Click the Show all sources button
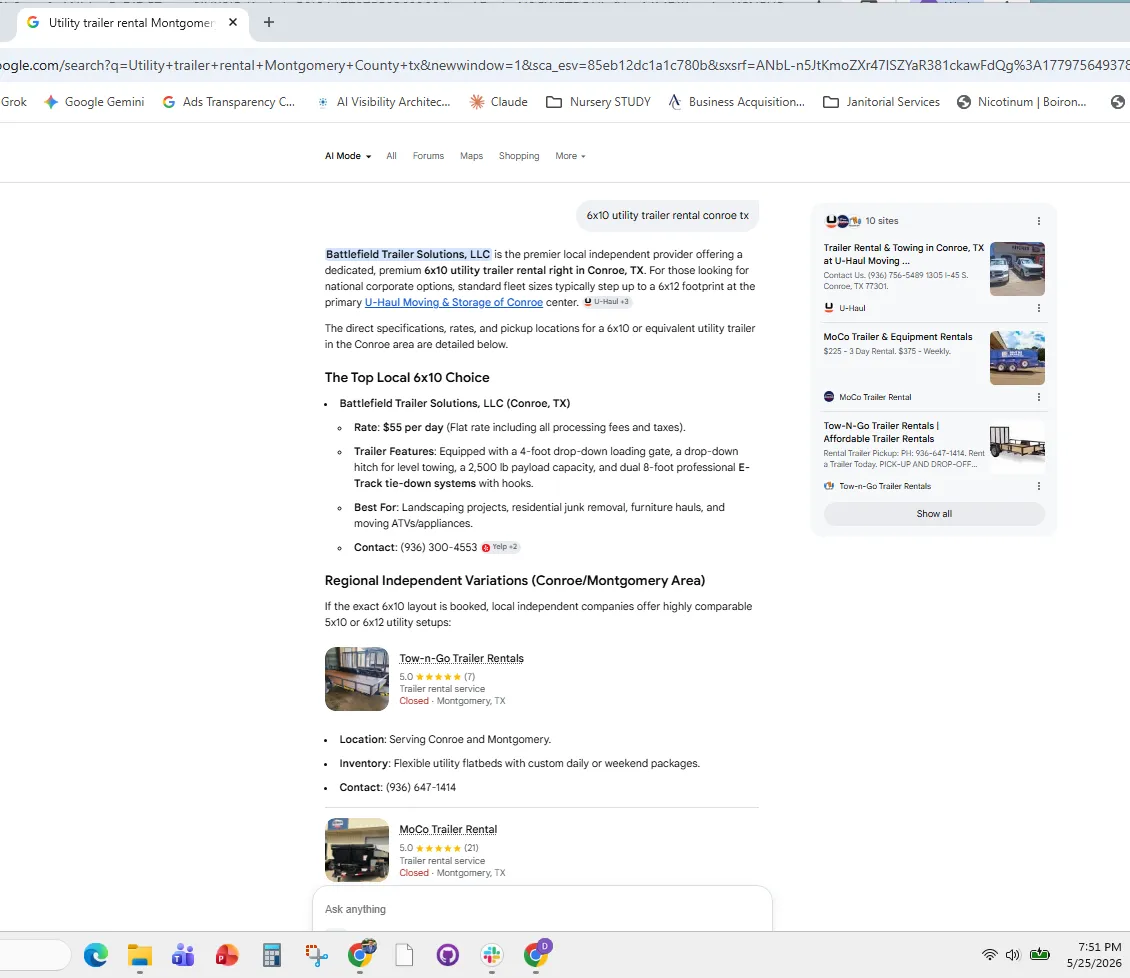1130x978 pixels. tap(934, 513)
